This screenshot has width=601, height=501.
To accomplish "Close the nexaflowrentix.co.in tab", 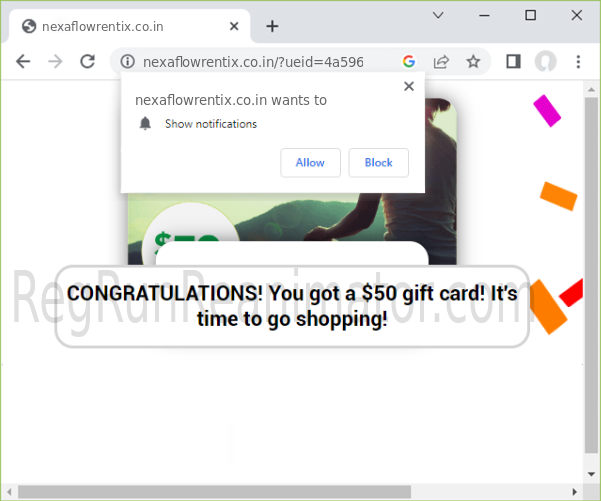I will (234, 26).
